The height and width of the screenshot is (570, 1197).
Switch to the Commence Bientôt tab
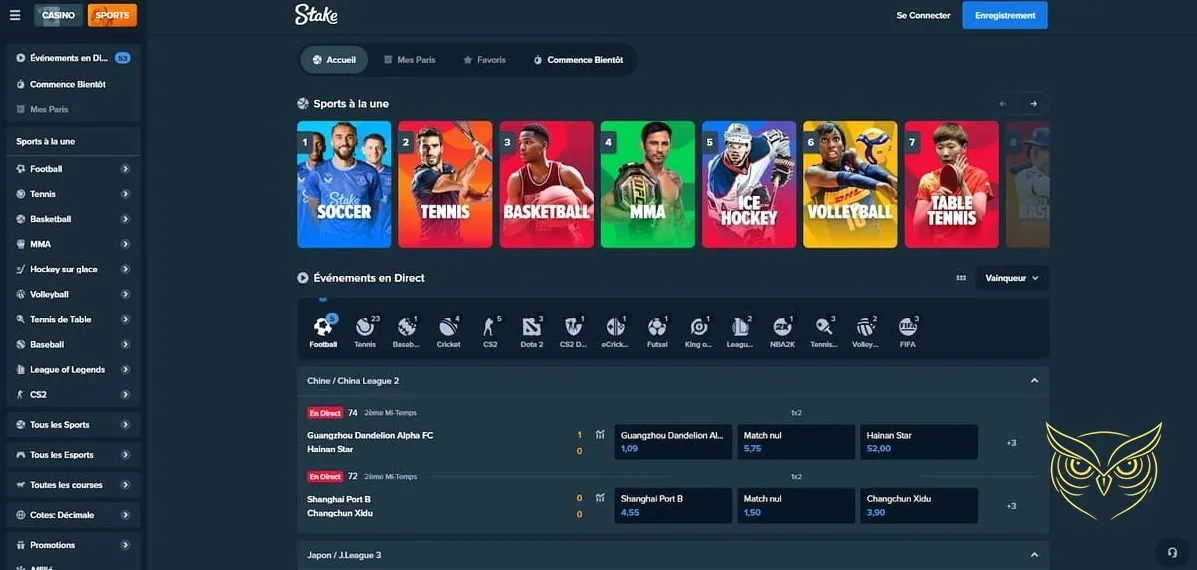pyautogui.click(x=578, y=60)
